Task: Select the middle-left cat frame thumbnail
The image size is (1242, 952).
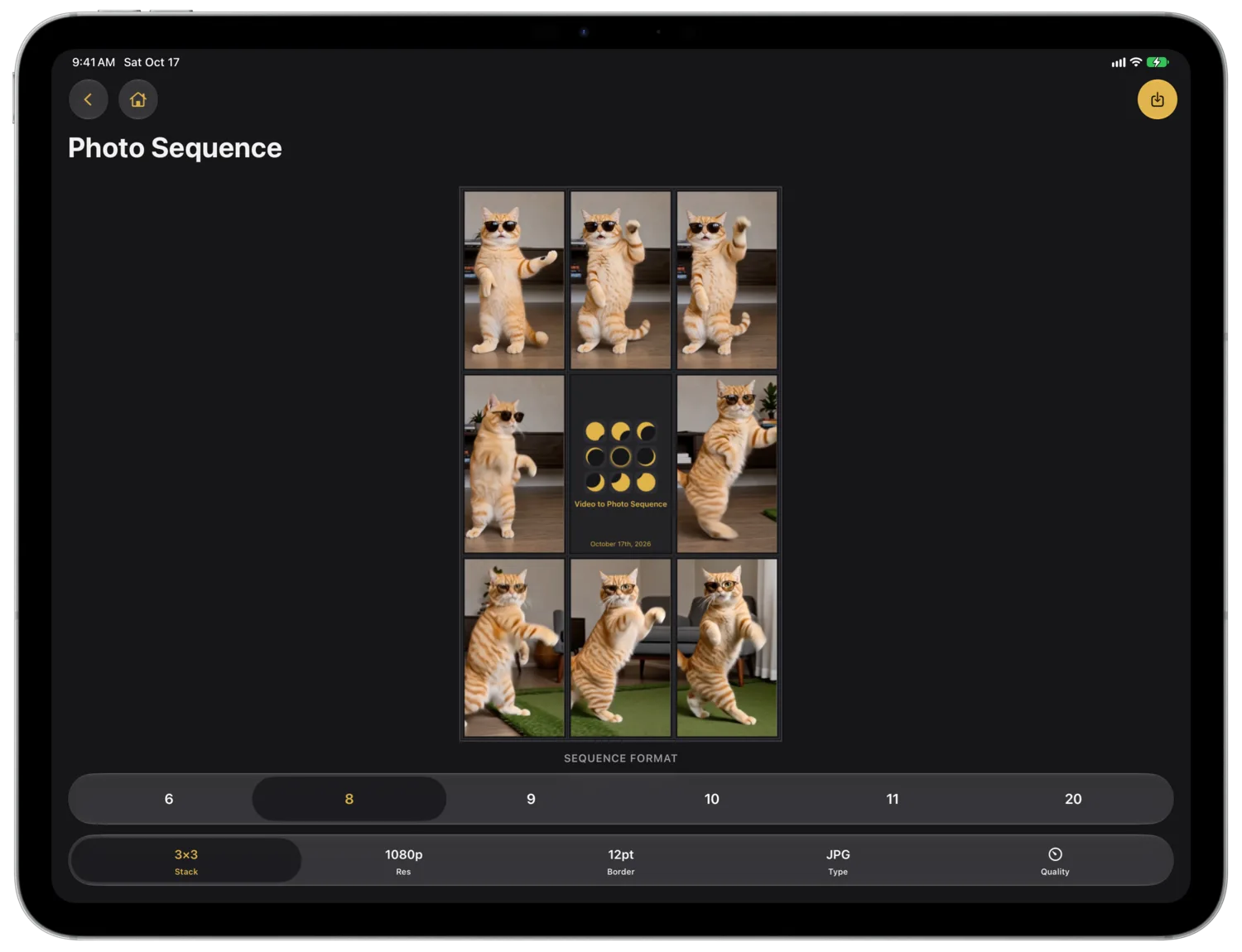Action: click(x=514, y=464)
